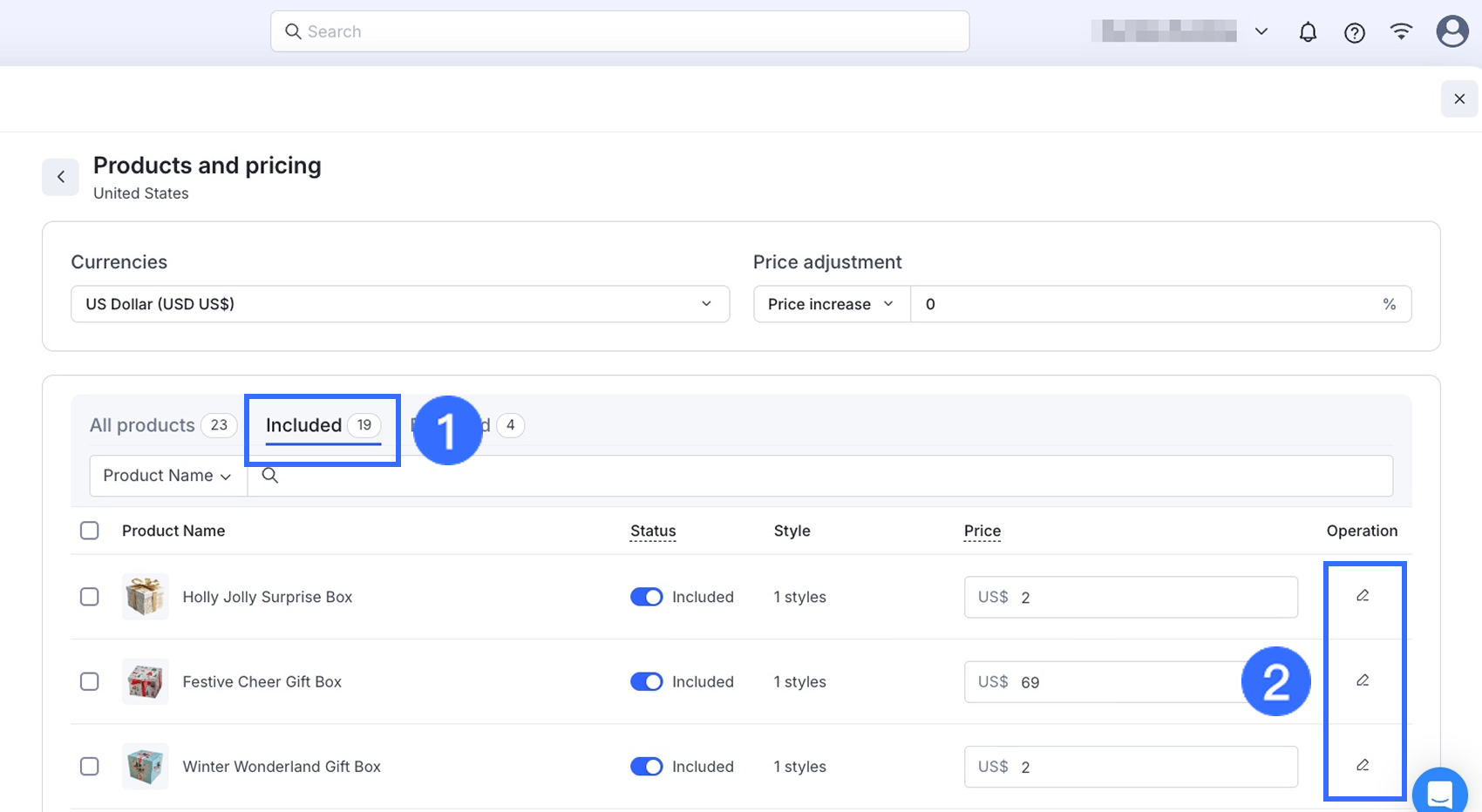Tick the select-all products header checkbox
The width and height of the screenshot is (1482, 812).
click(x=90, y=531)
